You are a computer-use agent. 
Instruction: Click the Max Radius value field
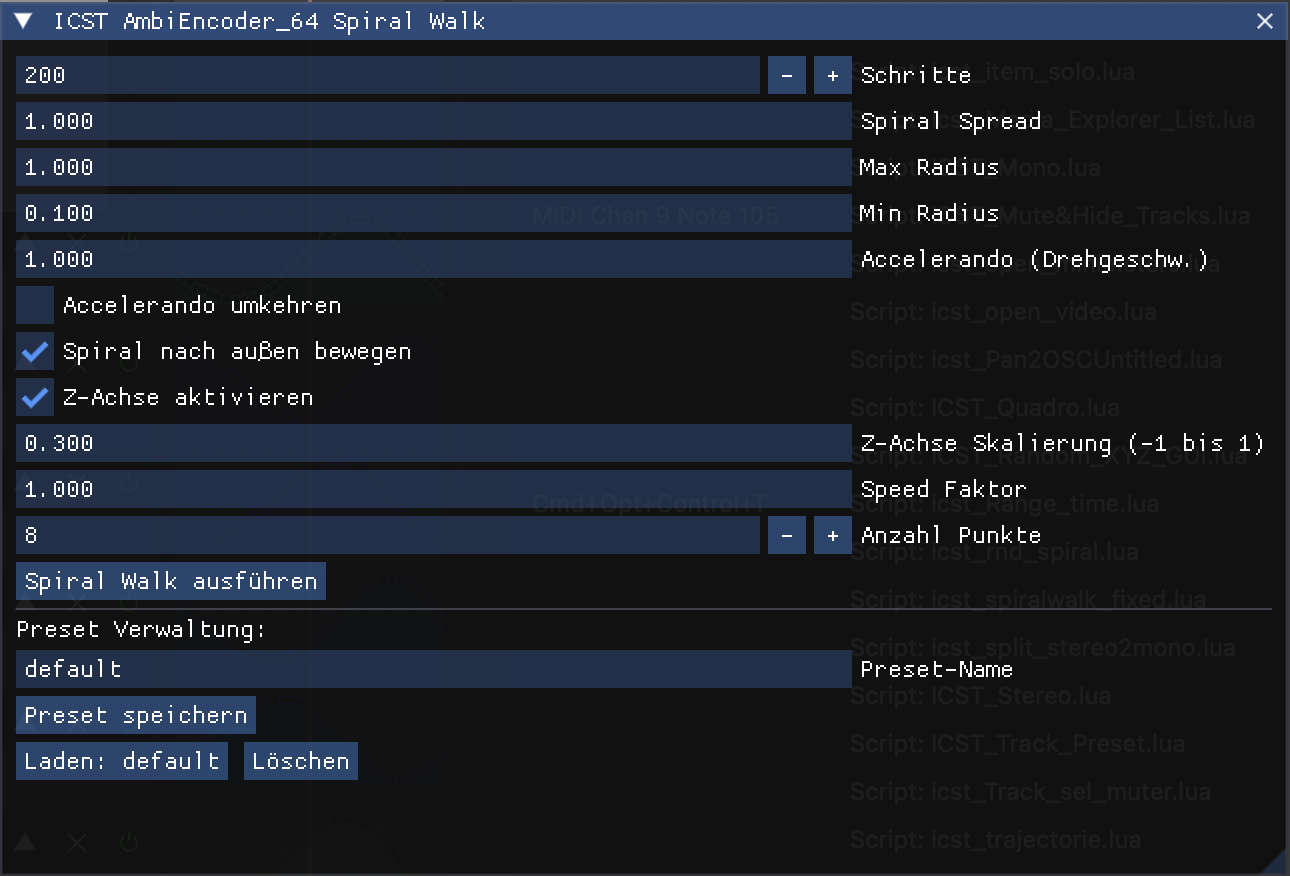[x=433, y=167]
